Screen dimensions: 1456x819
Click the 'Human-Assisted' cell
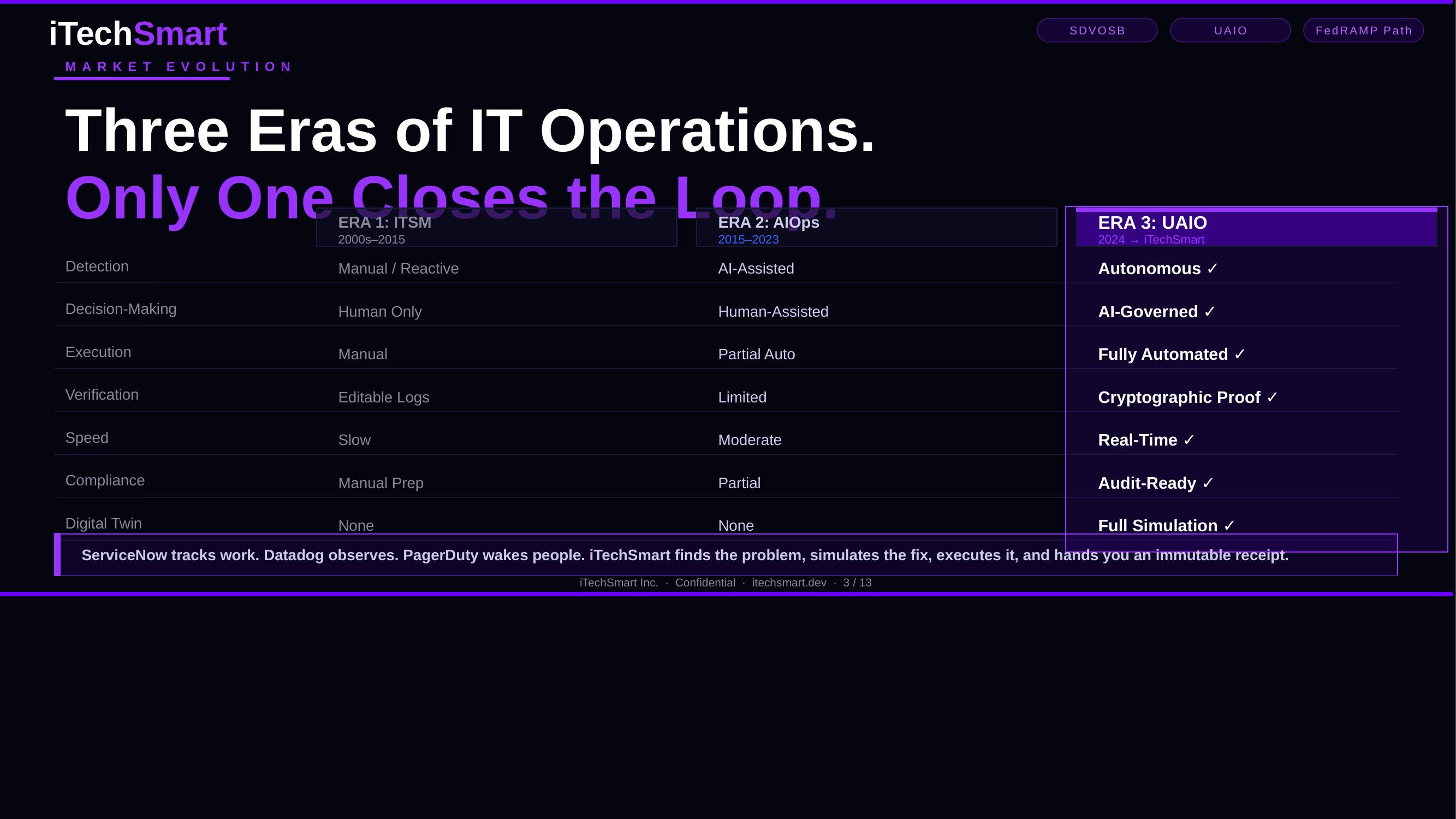tap(772, 311)
